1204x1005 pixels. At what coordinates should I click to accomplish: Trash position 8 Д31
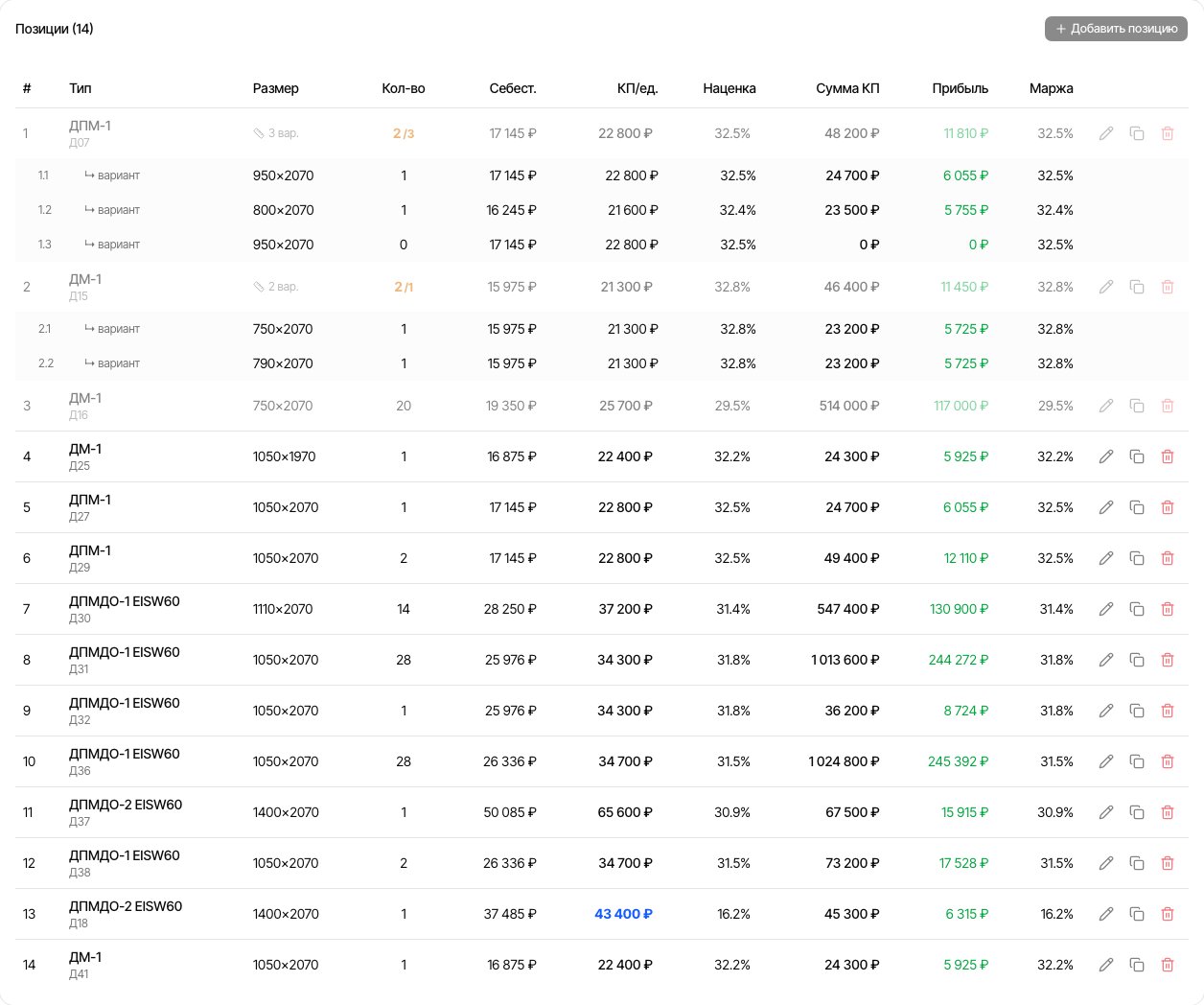1168,660
